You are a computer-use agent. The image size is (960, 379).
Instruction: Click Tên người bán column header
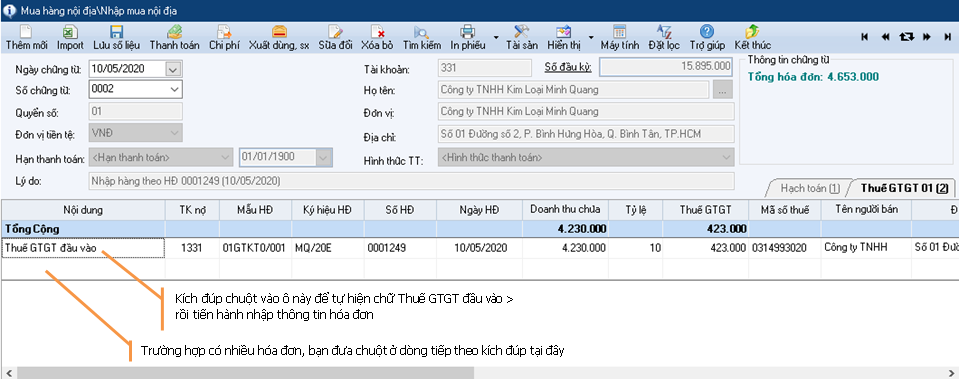coord(866,210)
